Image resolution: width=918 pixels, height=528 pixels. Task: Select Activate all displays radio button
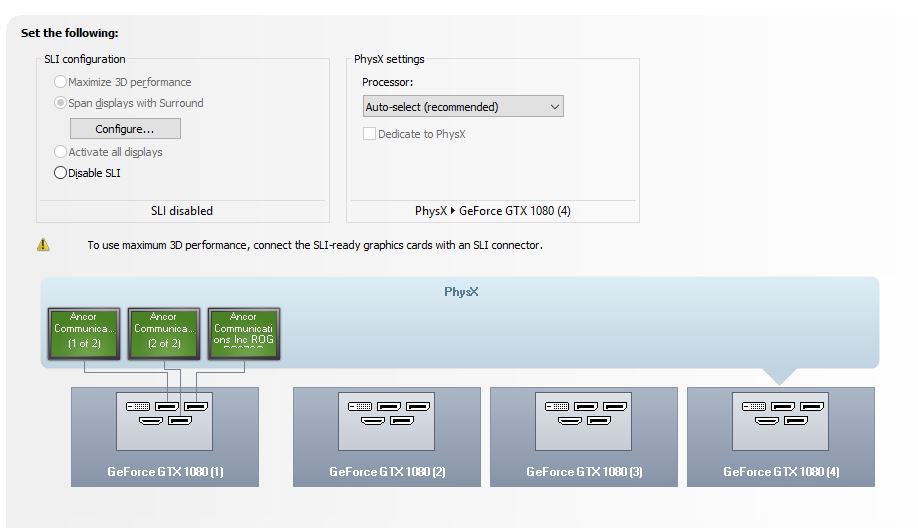coord(60,152)
